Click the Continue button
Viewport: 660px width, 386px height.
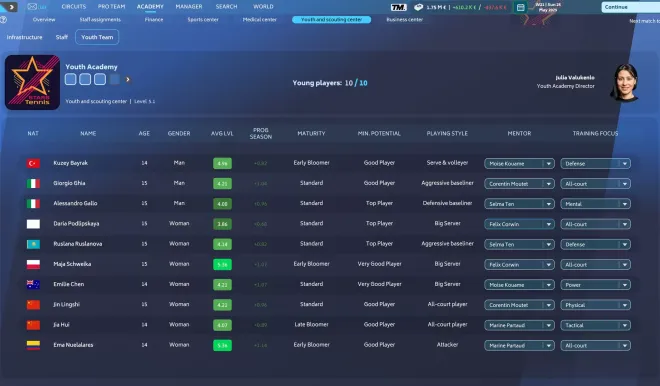pyautogui.click(x=631, y=7)
